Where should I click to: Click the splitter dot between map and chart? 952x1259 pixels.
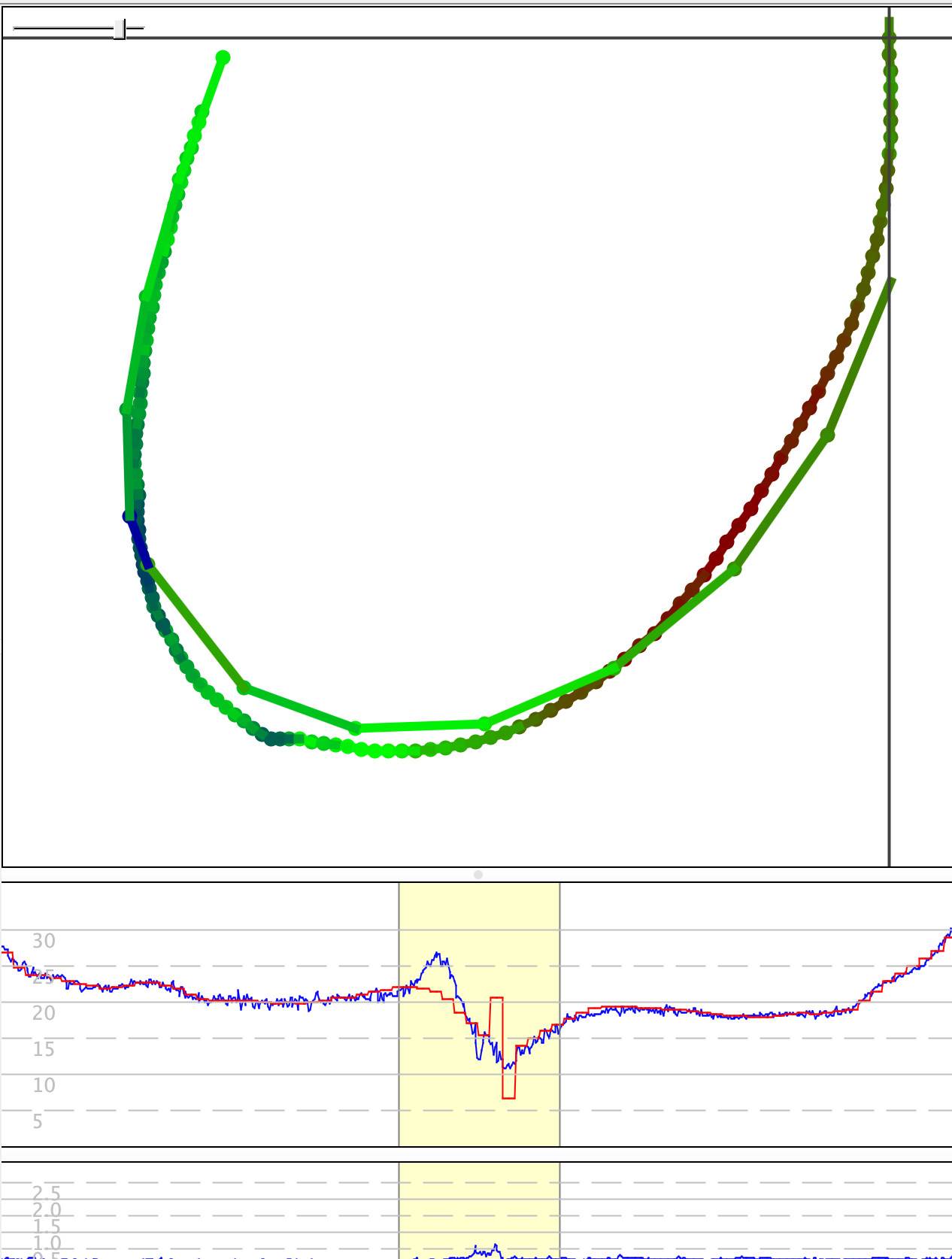478,875
